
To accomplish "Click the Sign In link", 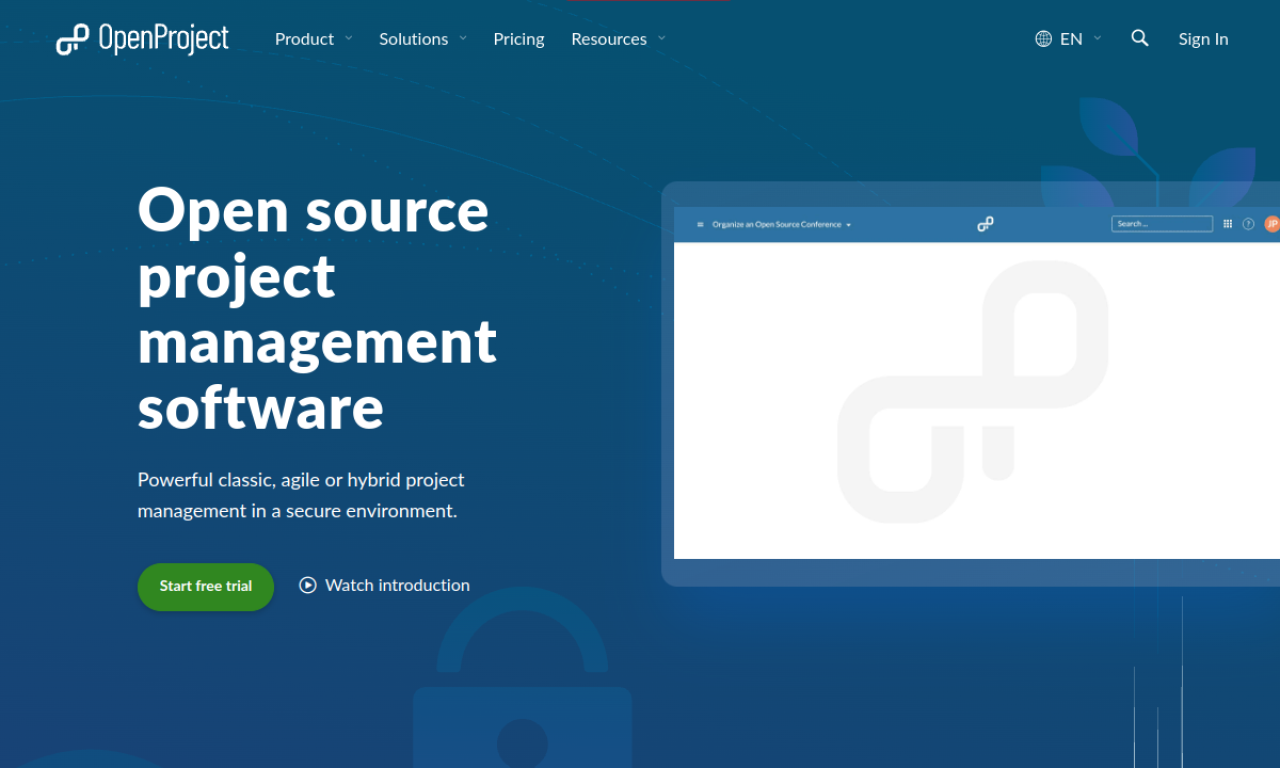I will coord(1203,38).
